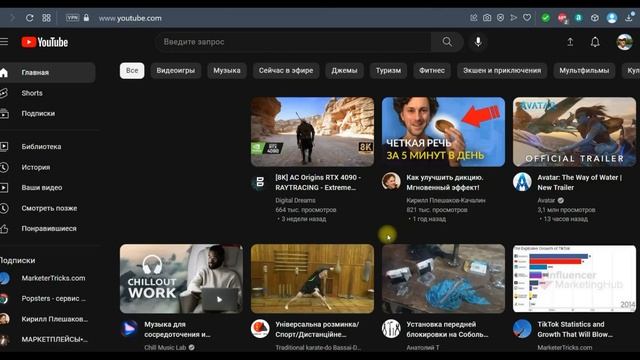This screenshot has height=360, width=640.
Task: Click the search magnifier button
Action: point(447,42)
